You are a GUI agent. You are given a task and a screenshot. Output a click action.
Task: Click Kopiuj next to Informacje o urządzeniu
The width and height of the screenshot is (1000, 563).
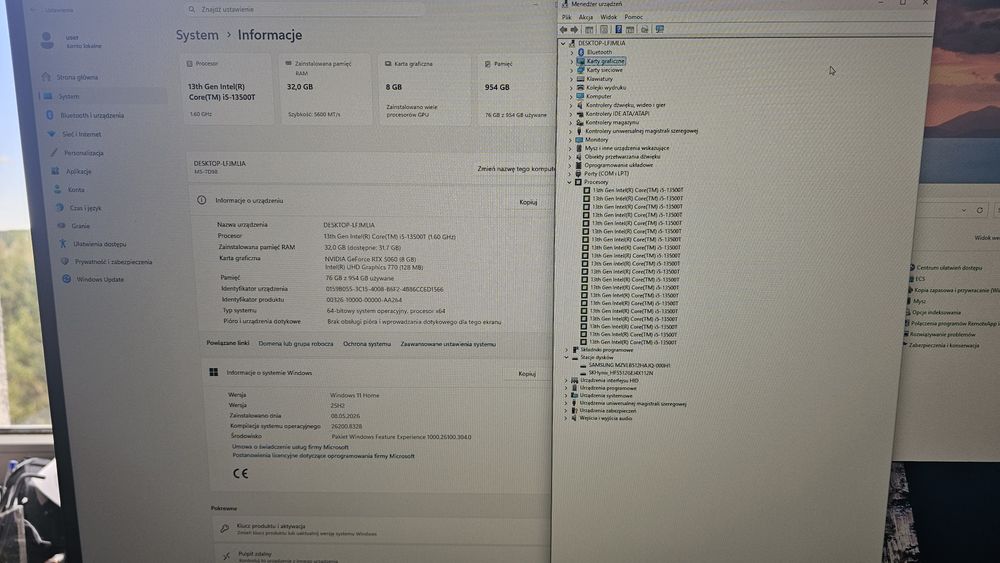click(x=528, y=202)
